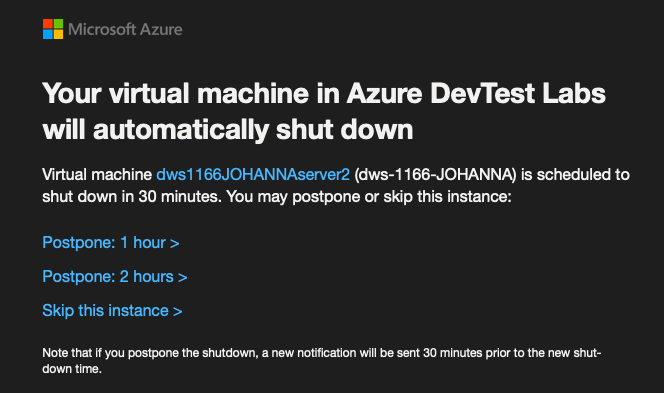The height and width of the screenshot is (393, 664).
Task: Click the lab name (dws-1166-JOHANNA) text
Action: (435, 174)
